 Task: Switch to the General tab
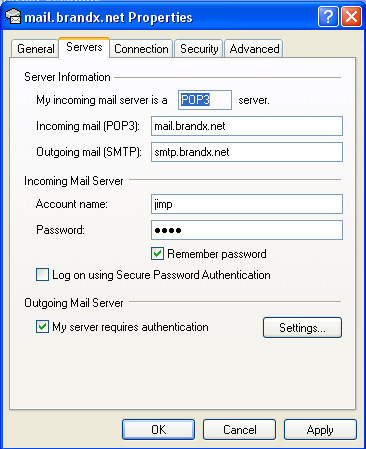[35, 49]
